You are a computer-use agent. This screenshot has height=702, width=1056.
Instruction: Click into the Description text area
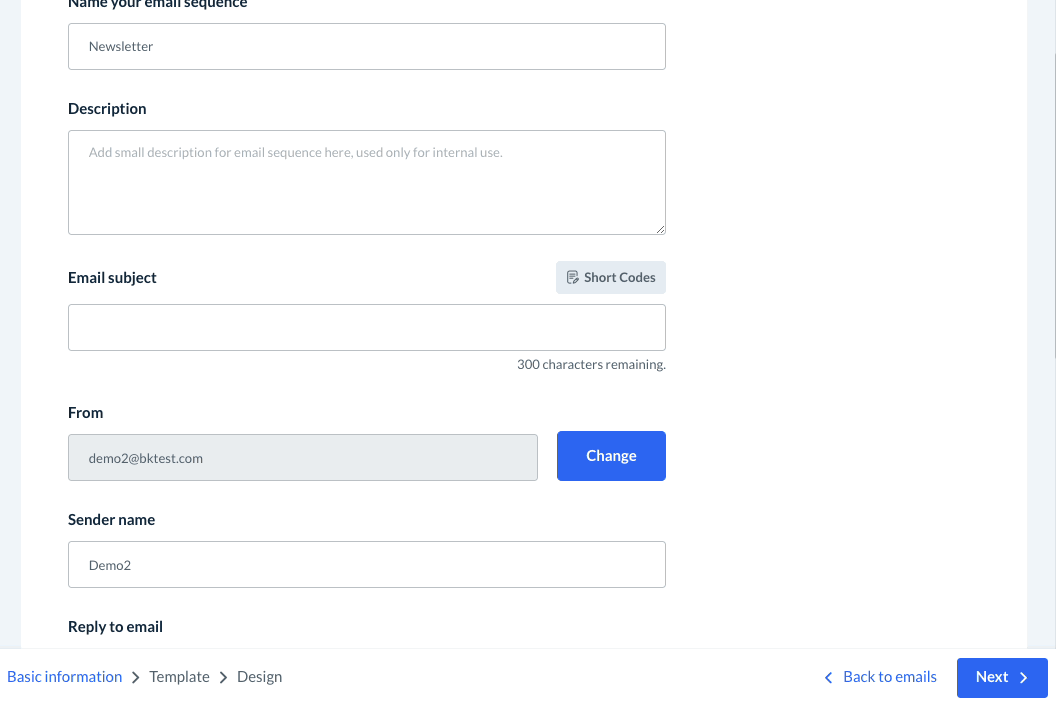coord(366,182)
